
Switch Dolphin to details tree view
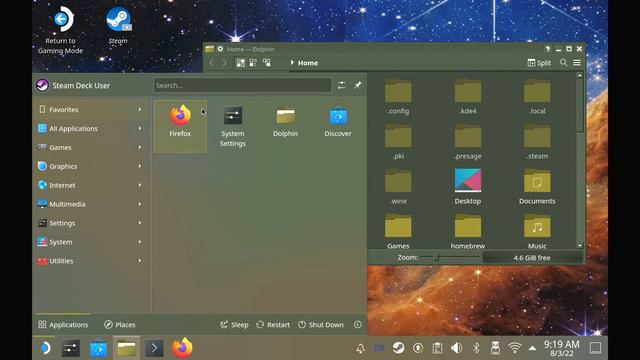pyautogui.click(x=267, y=63)
